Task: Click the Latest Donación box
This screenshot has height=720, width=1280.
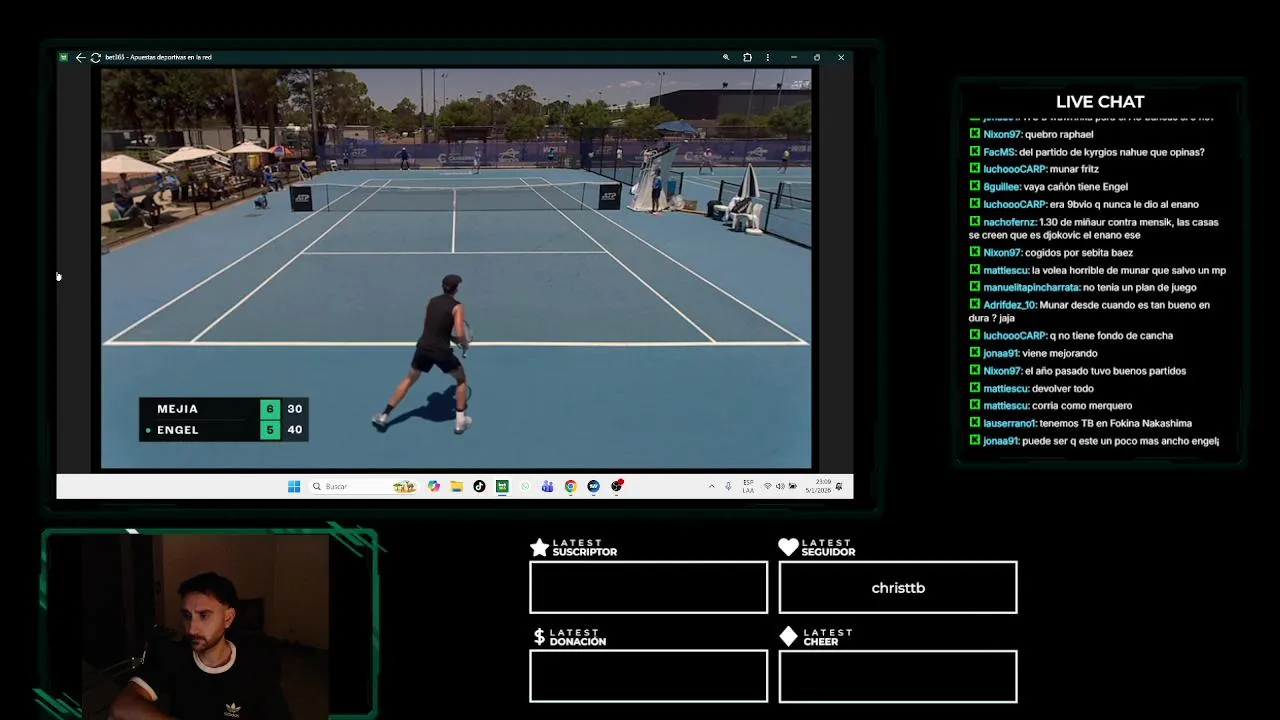Action: (648, 676)
